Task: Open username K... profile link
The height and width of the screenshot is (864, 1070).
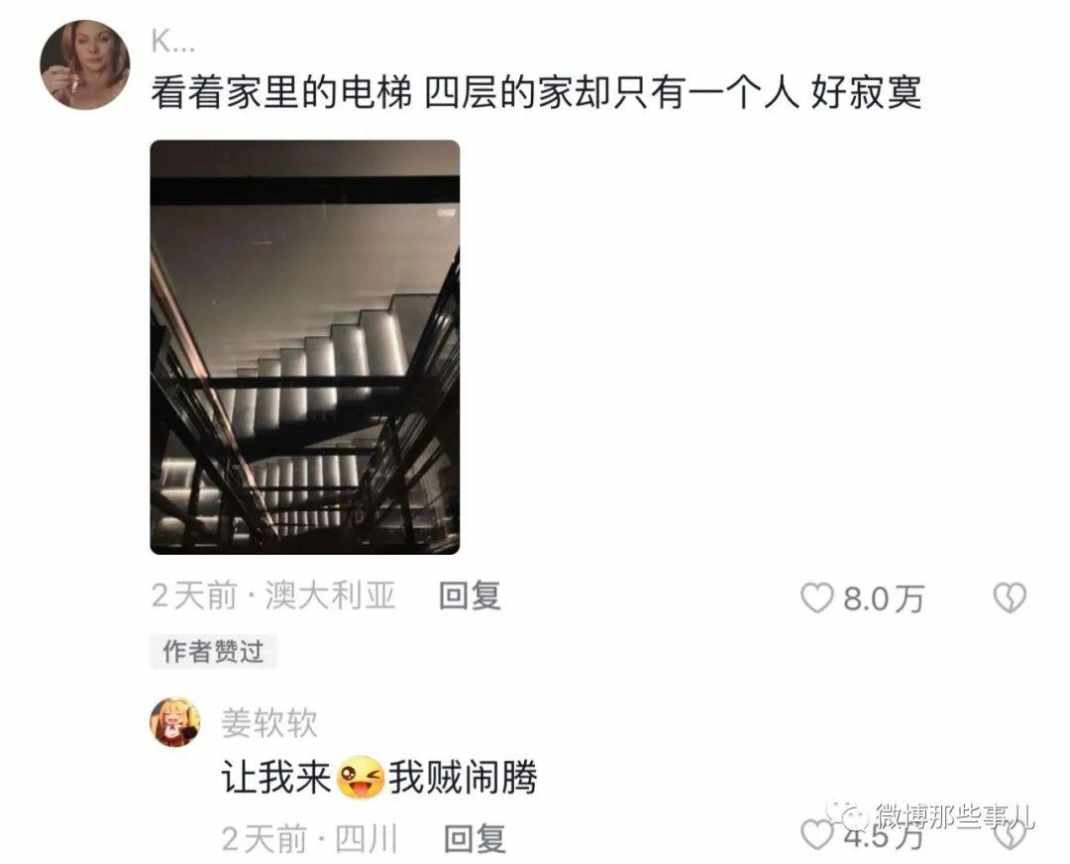Action: tap(173, 43)
